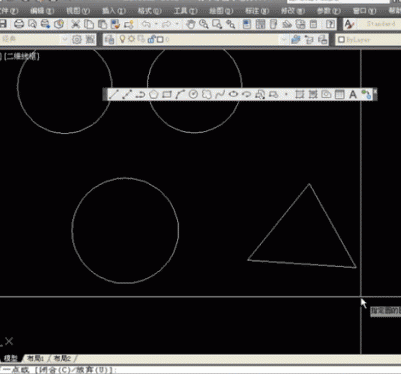Select the Ellipse Arc tool

247,94
